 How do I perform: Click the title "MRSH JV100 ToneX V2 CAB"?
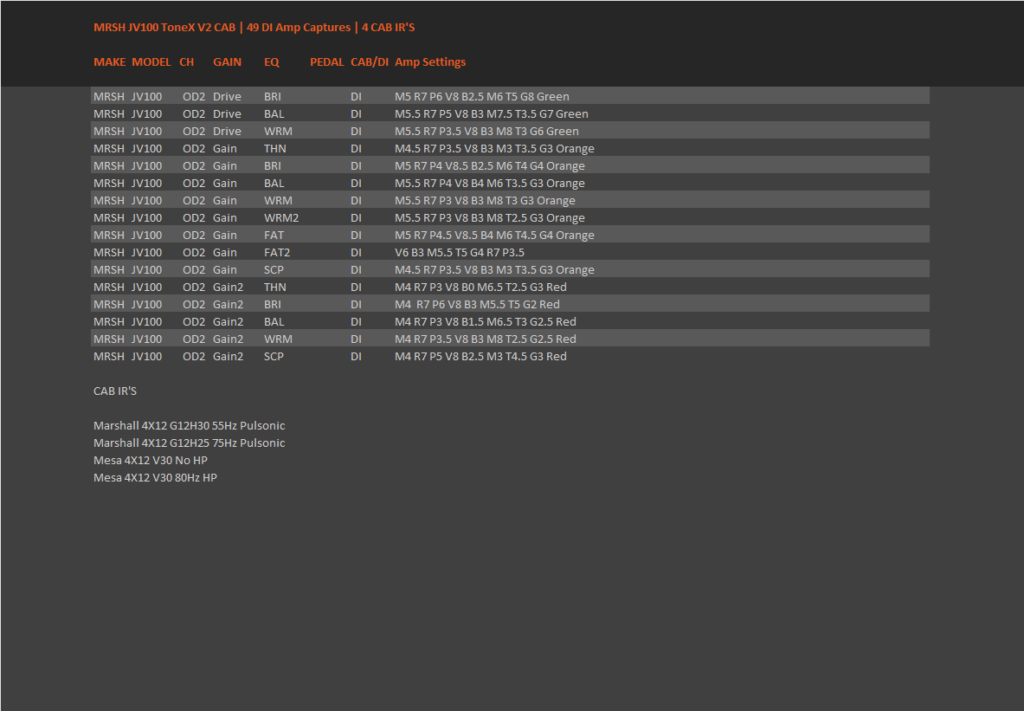(165, 27)
